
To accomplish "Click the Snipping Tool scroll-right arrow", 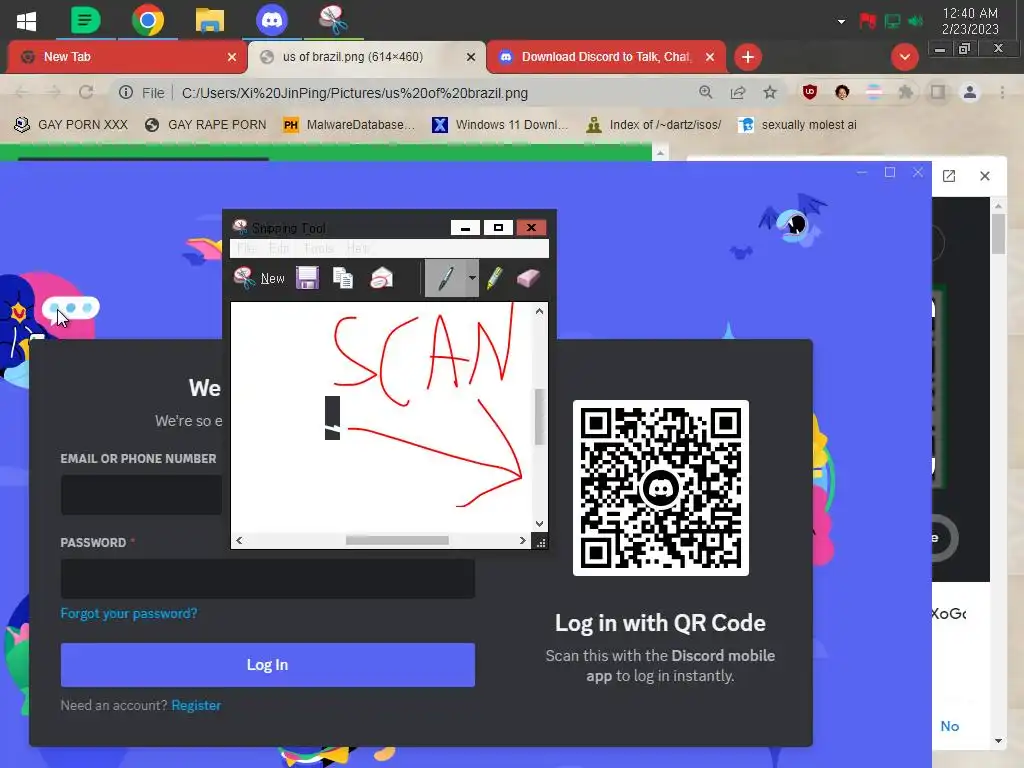I will [522, 540].
